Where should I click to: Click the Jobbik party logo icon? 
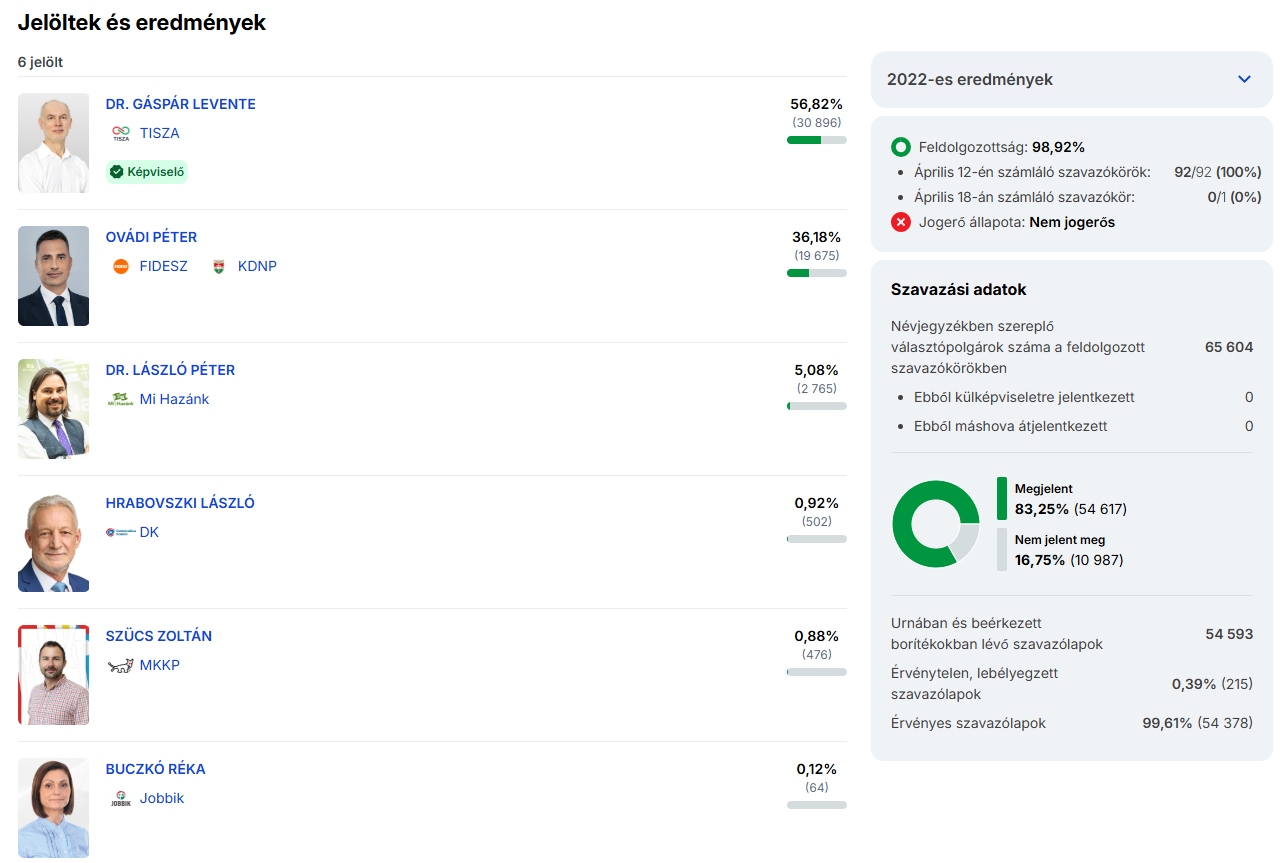point(121,798)
